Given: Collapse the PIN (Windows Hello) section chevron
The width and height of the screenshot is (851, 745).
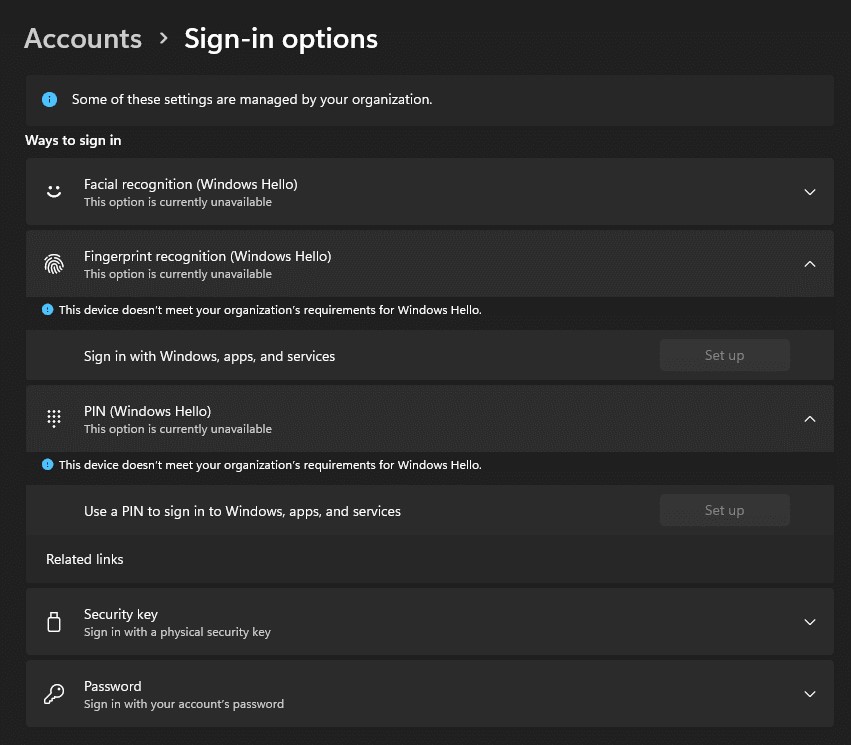Looking at the screenshot, I should pyautogui.click(x=810, y=419).
